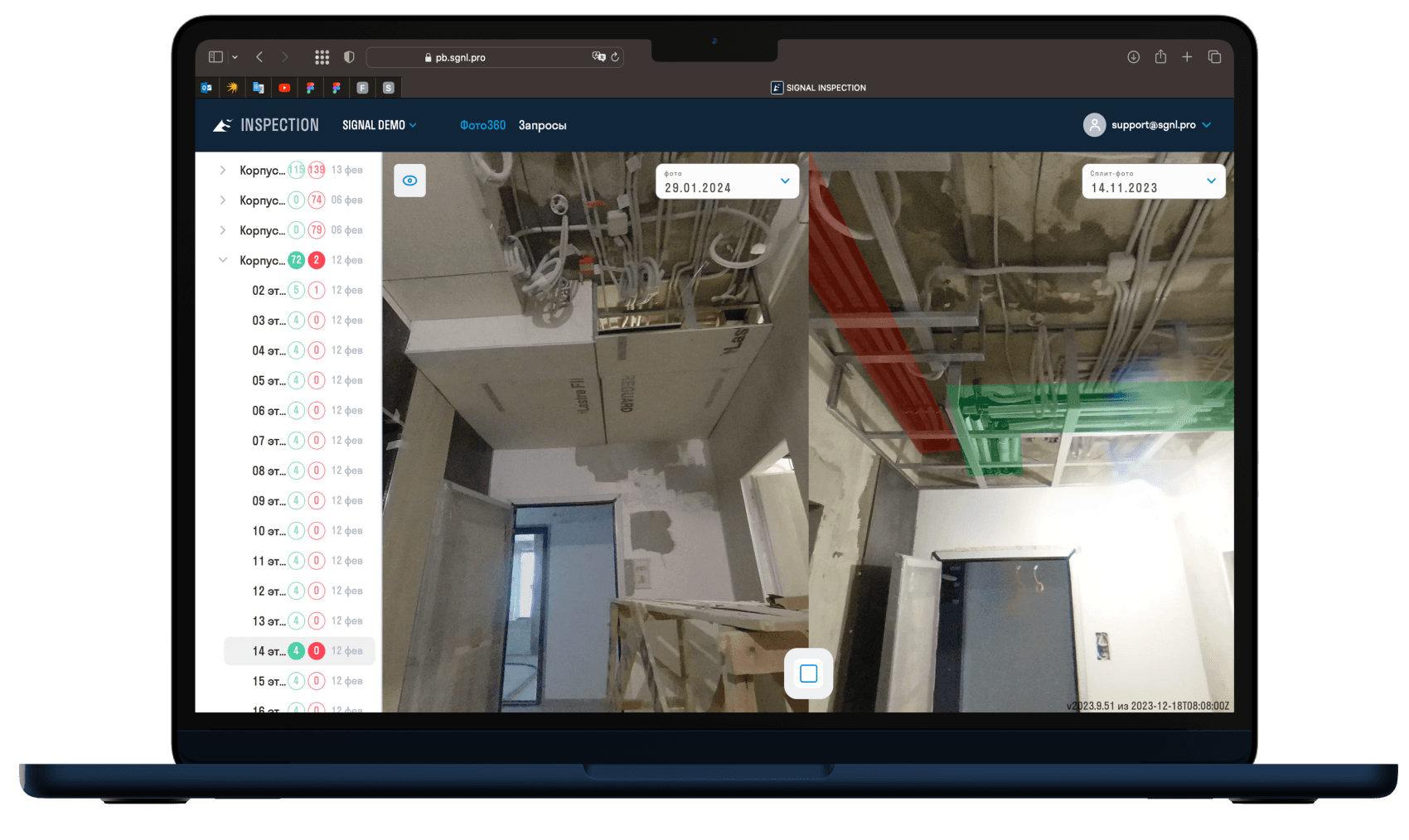
Task: Collapse the expanded Корпус tree node
Action: 223,260
